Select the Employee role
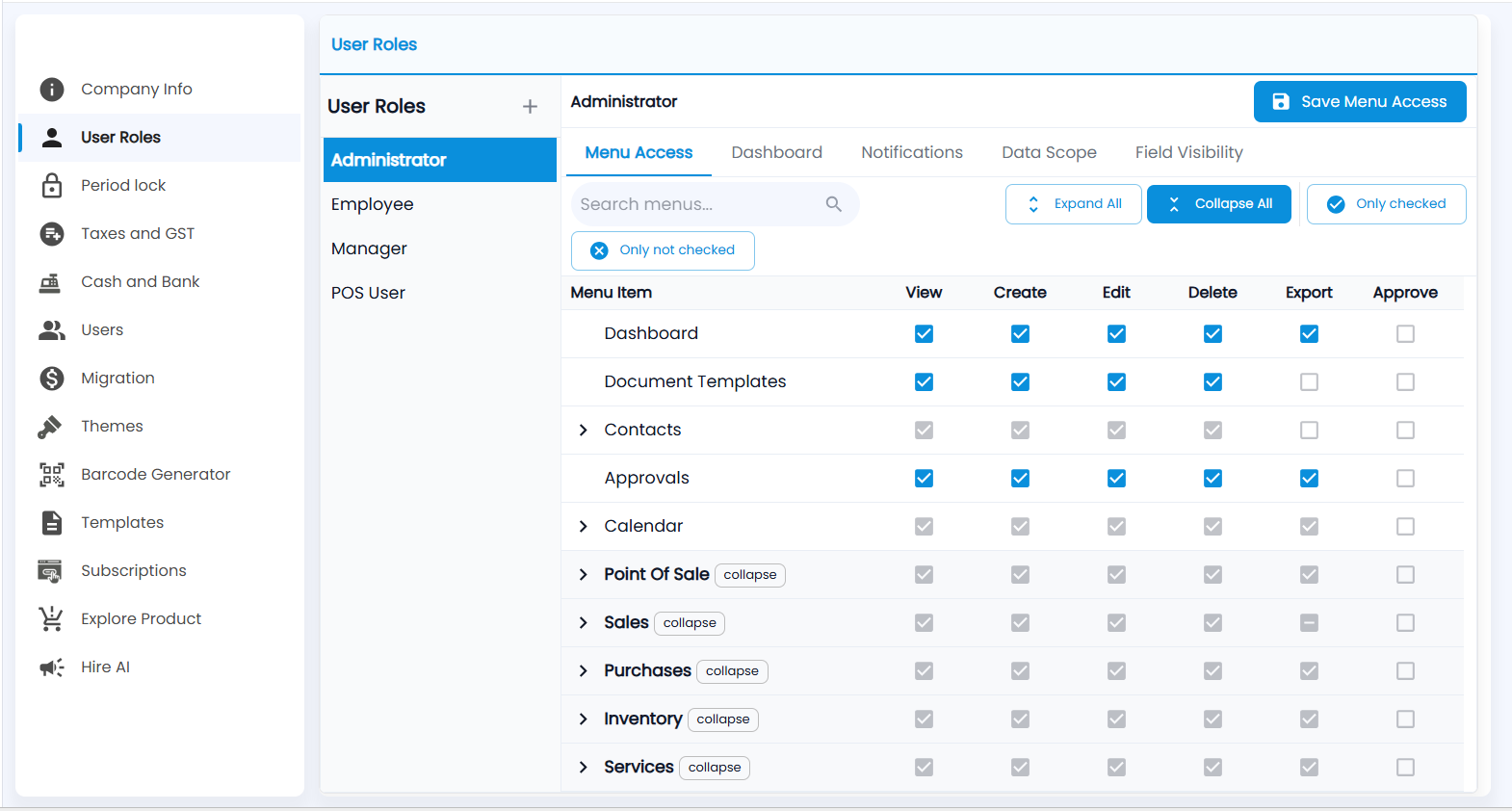 click(x=440, y=204)
